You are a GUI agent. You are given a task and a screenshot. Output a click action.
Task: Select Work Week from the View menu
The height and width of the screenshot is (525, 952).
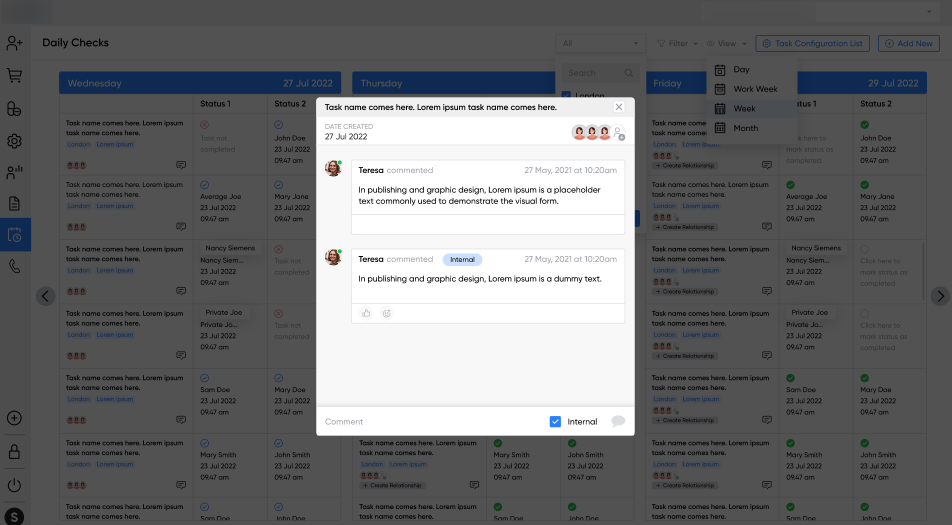point(754,89)
